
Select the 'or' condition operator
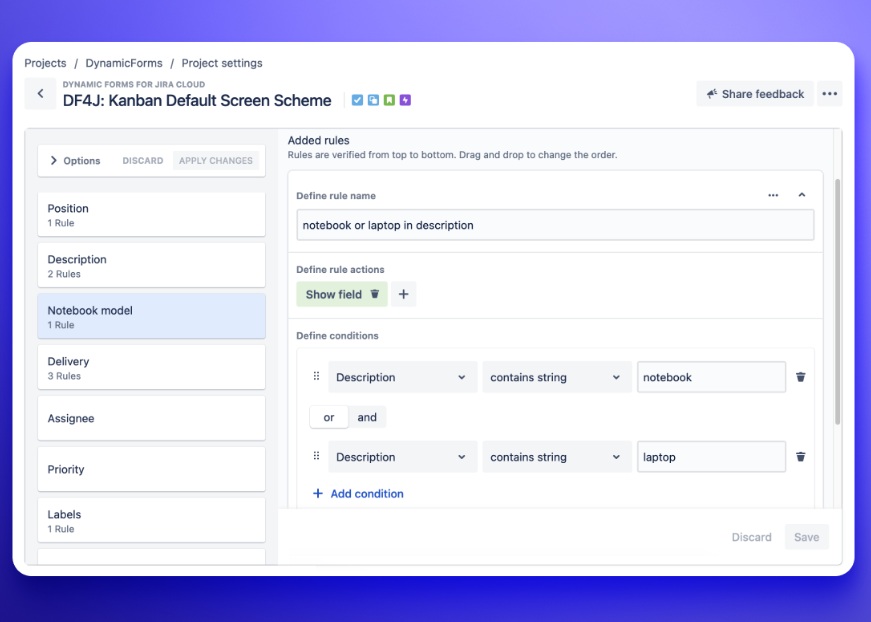[x=329, y=417]
